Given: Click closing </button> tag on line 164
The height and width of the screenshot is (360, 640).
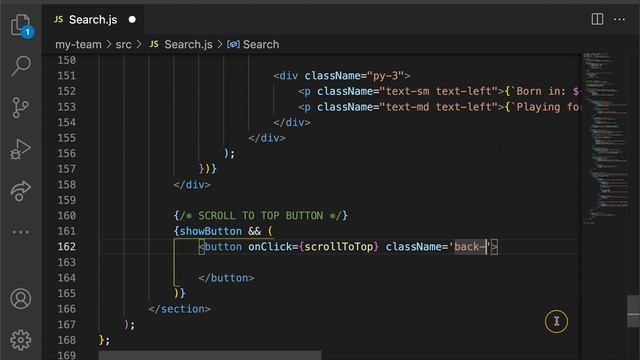Looking at the screenshot, I should (x=227, y=278).
